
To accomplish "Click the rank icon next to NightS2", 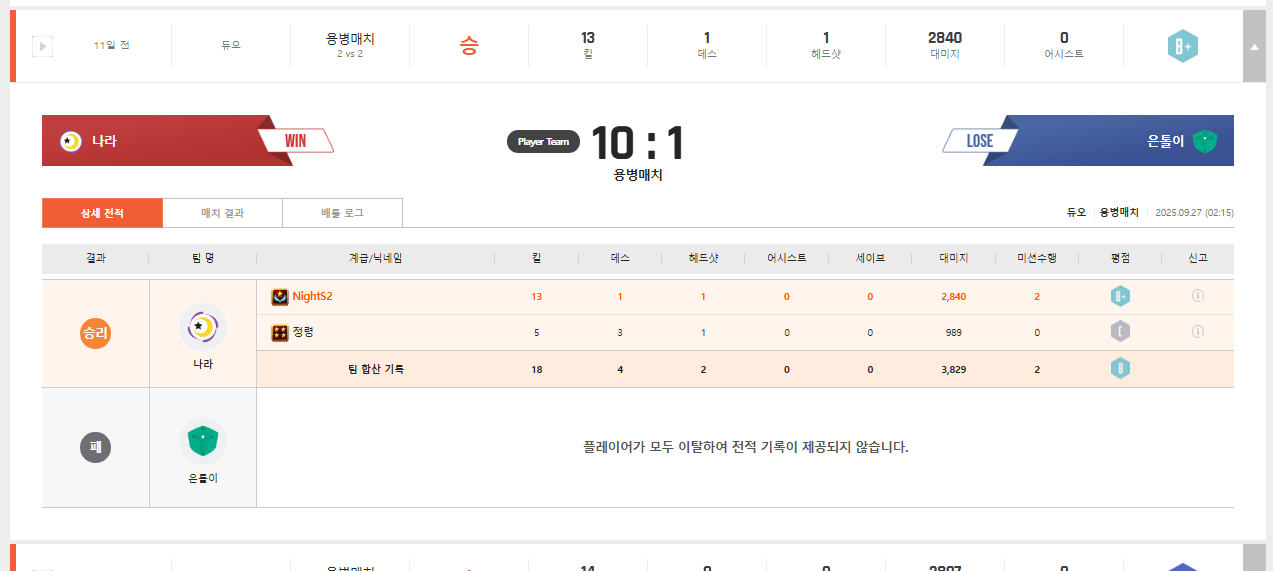I will 280,297.
